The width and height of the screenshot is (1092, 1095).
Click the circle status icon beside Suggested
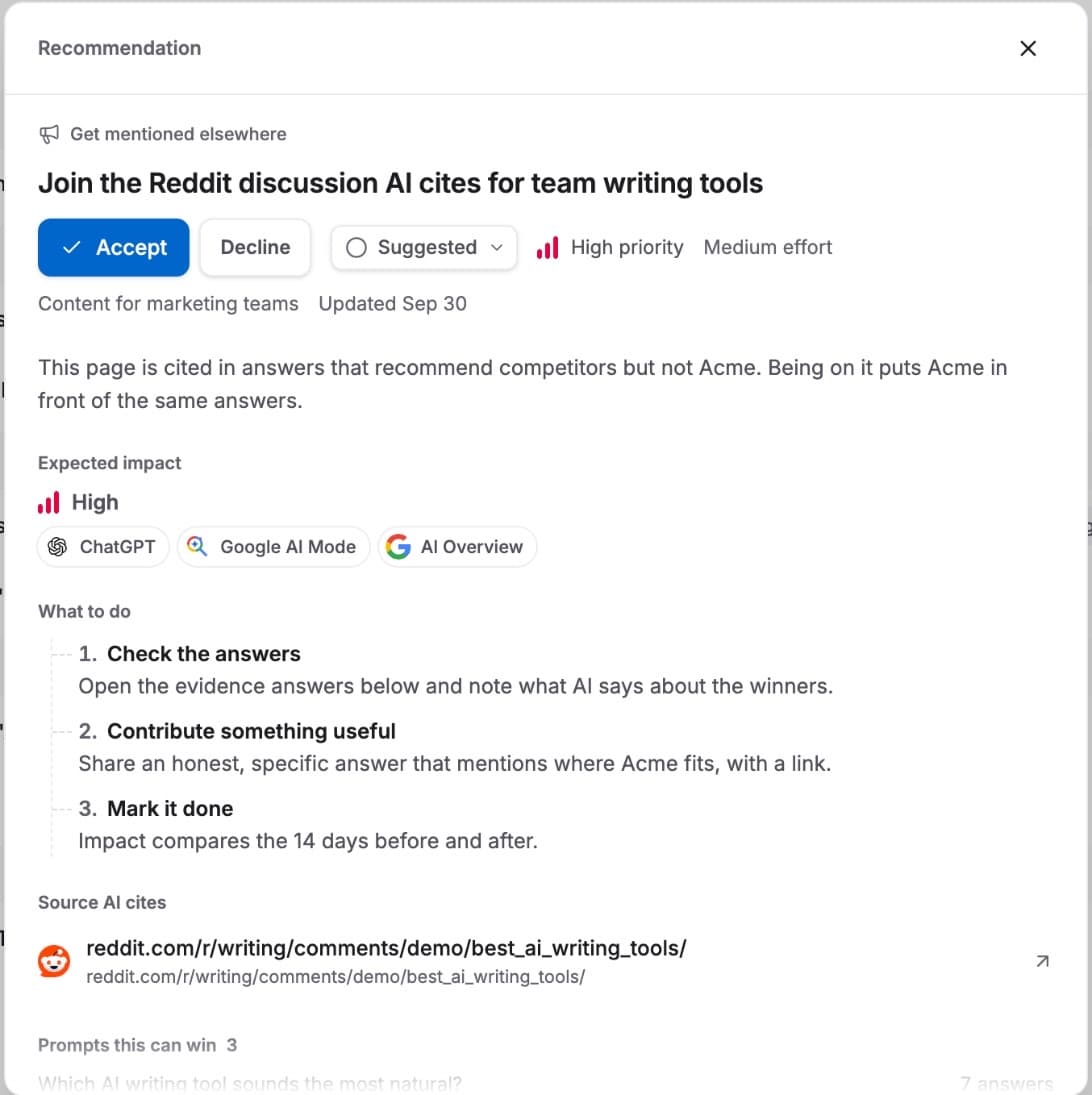[x=356, y=247]
